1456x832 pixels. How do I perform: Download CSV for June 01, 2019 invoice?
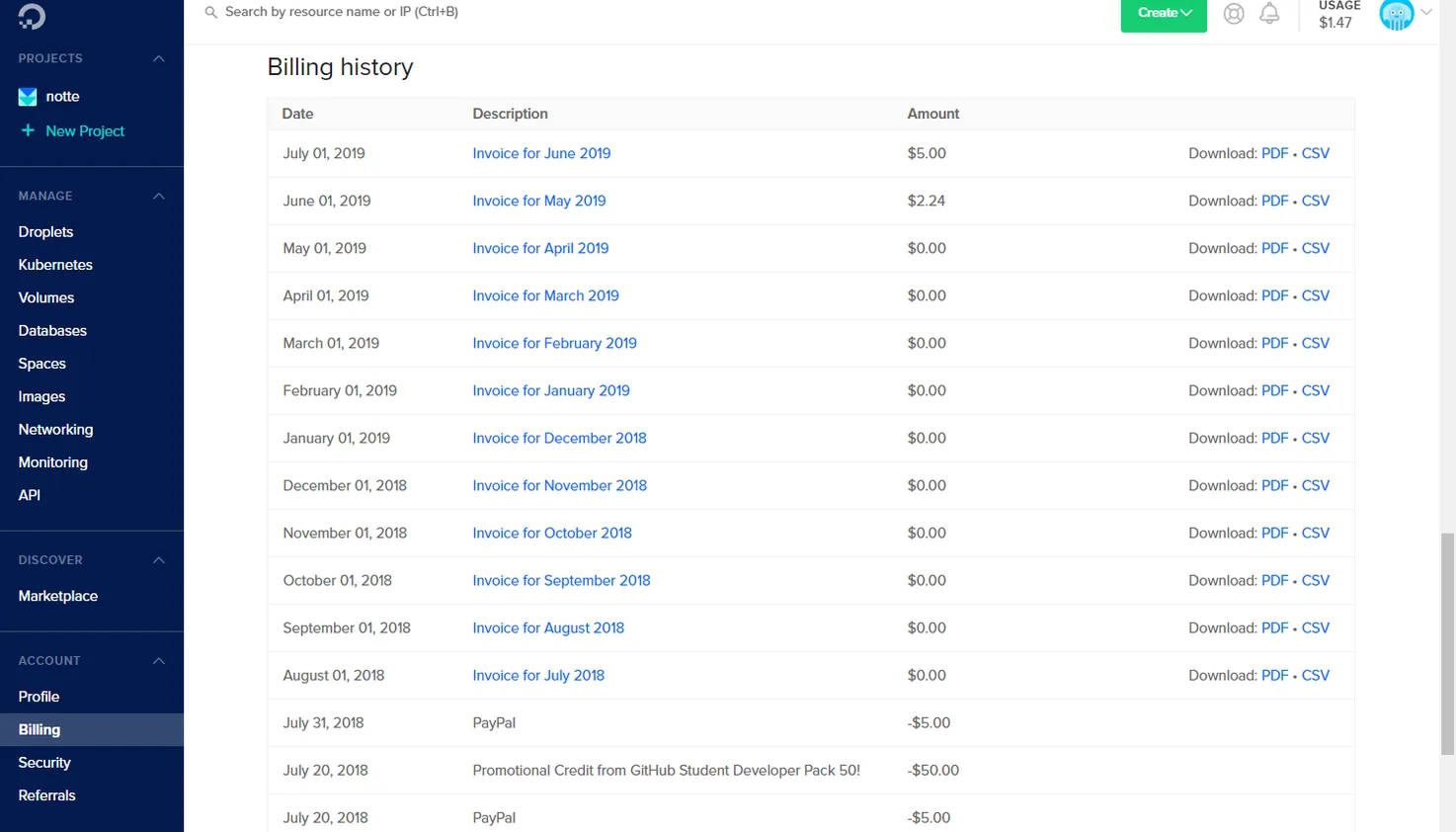pos(1316,201)
